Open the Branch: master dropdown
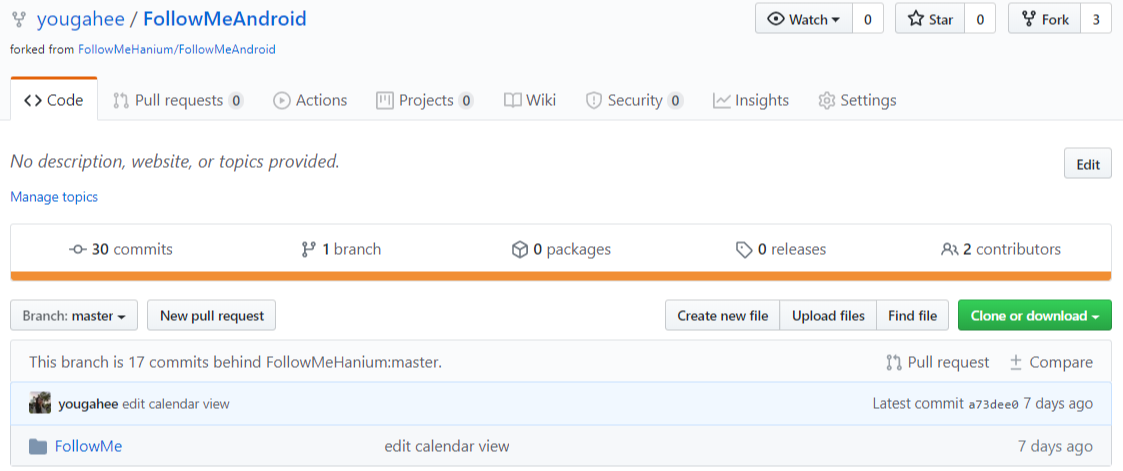 pos(74,316)
